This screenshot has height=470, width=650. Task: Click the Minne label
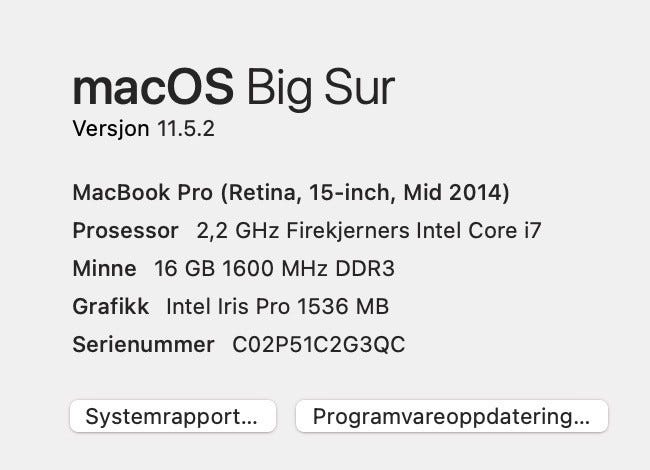(104, 268)
